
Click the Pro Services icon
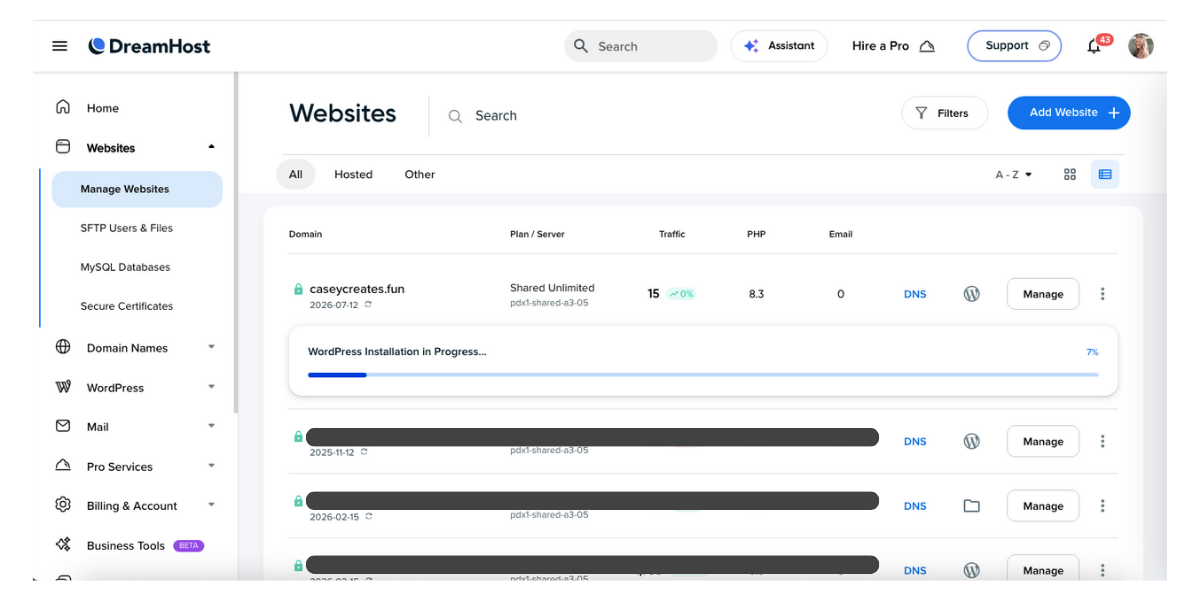tap(63, 466)
